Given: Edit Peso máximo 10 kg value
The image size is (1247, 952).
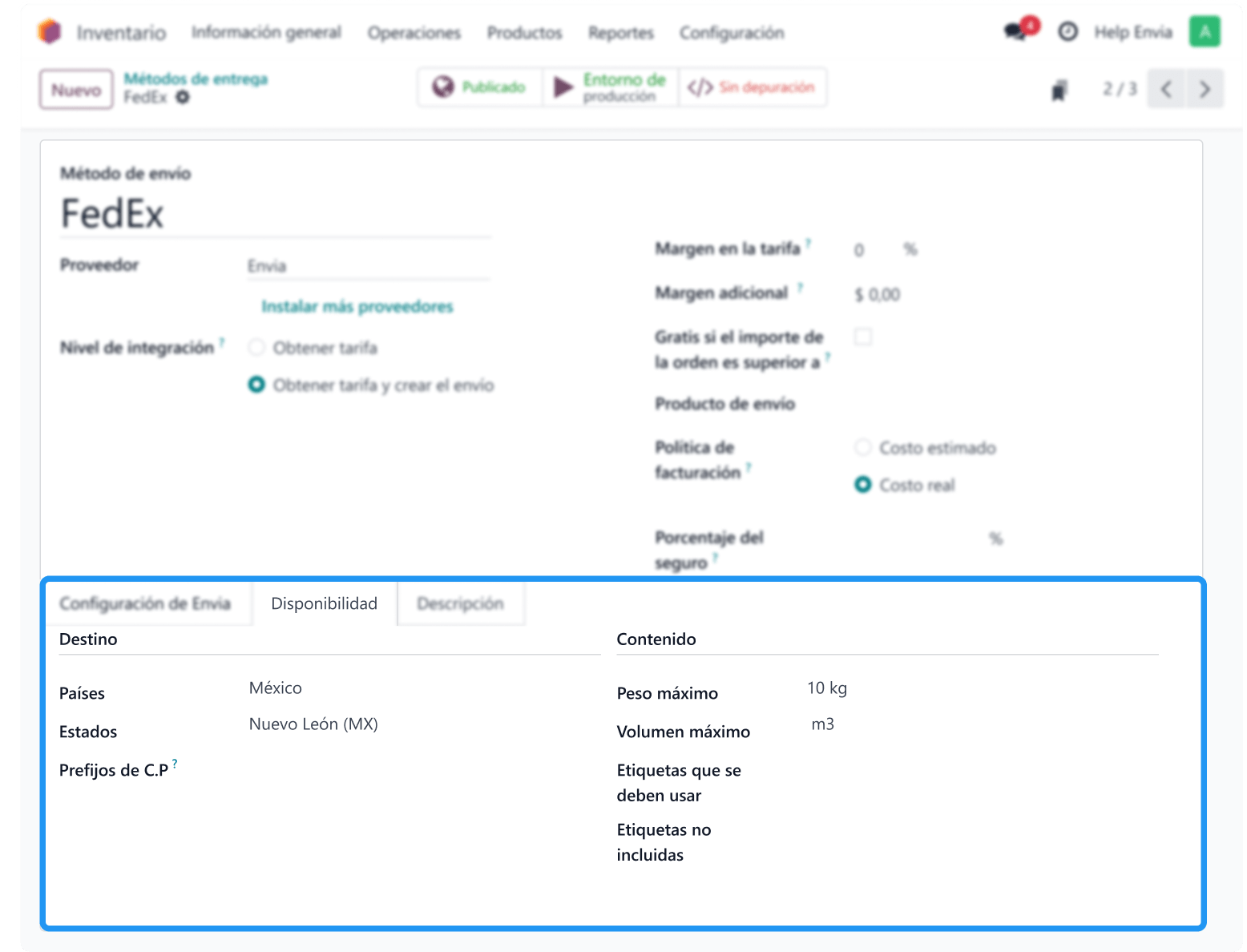Looking at the screenshot, I should coord(827,688).
